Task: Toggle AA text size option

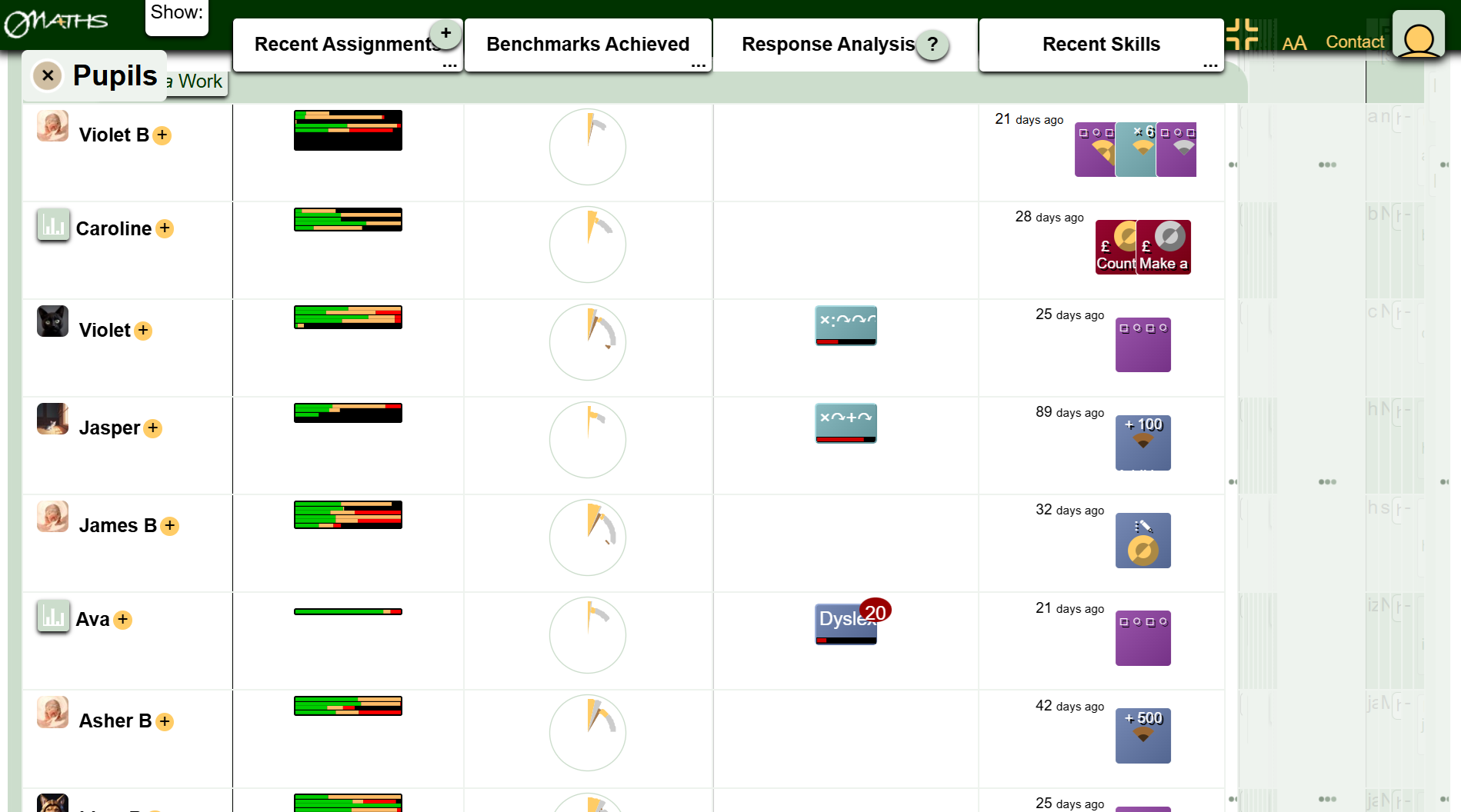Action: tap(1294, 43)
